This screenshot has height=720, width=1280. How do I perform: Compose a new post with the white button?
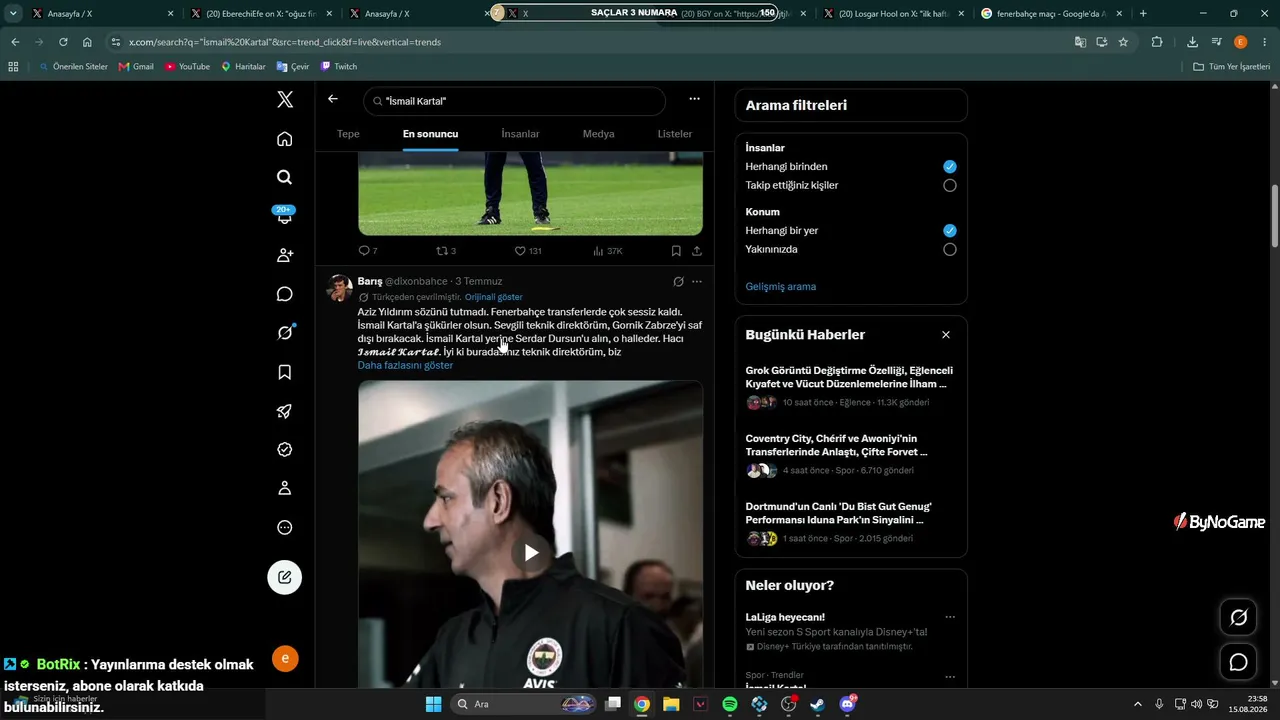click(x=285, y=577)
